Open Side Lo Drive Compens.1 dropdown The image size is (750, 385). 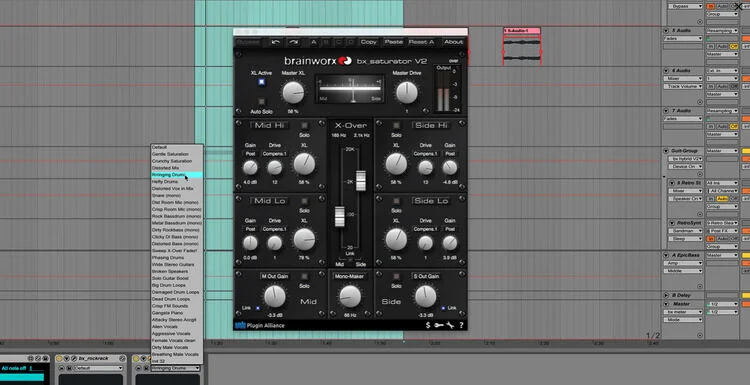point(425,230)
